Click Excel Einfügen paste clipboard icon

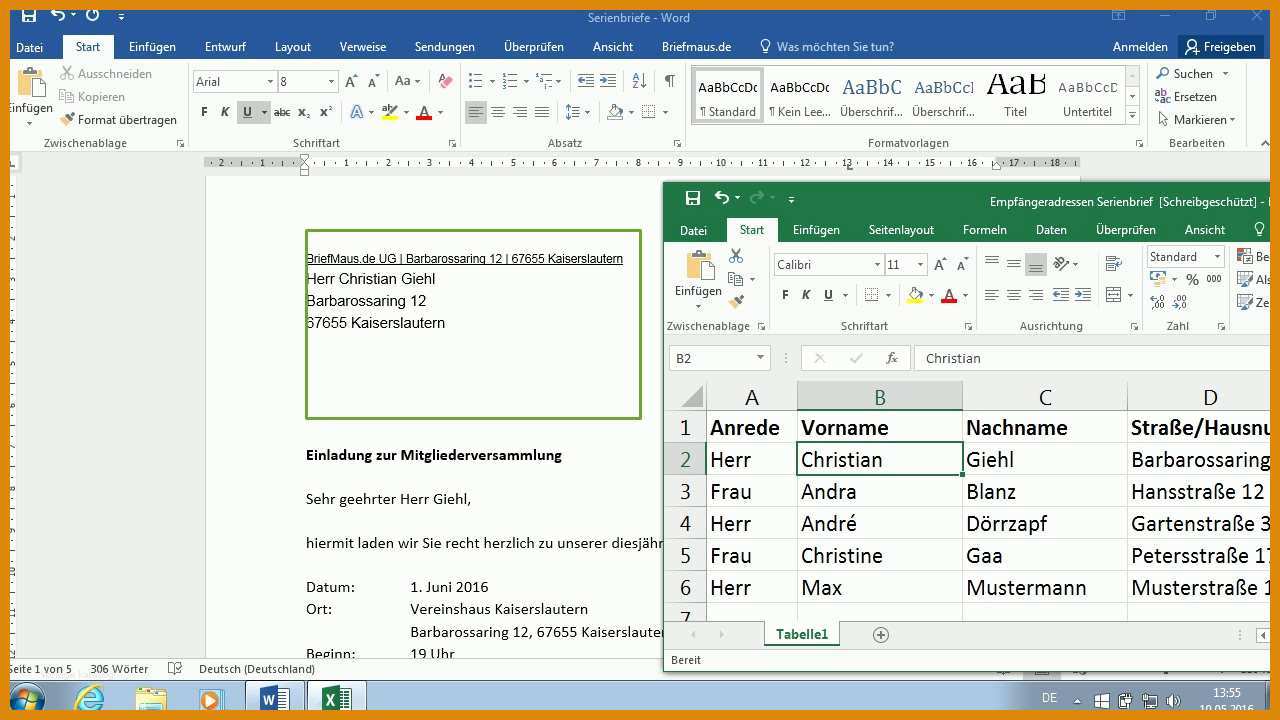tap(699, 266)
